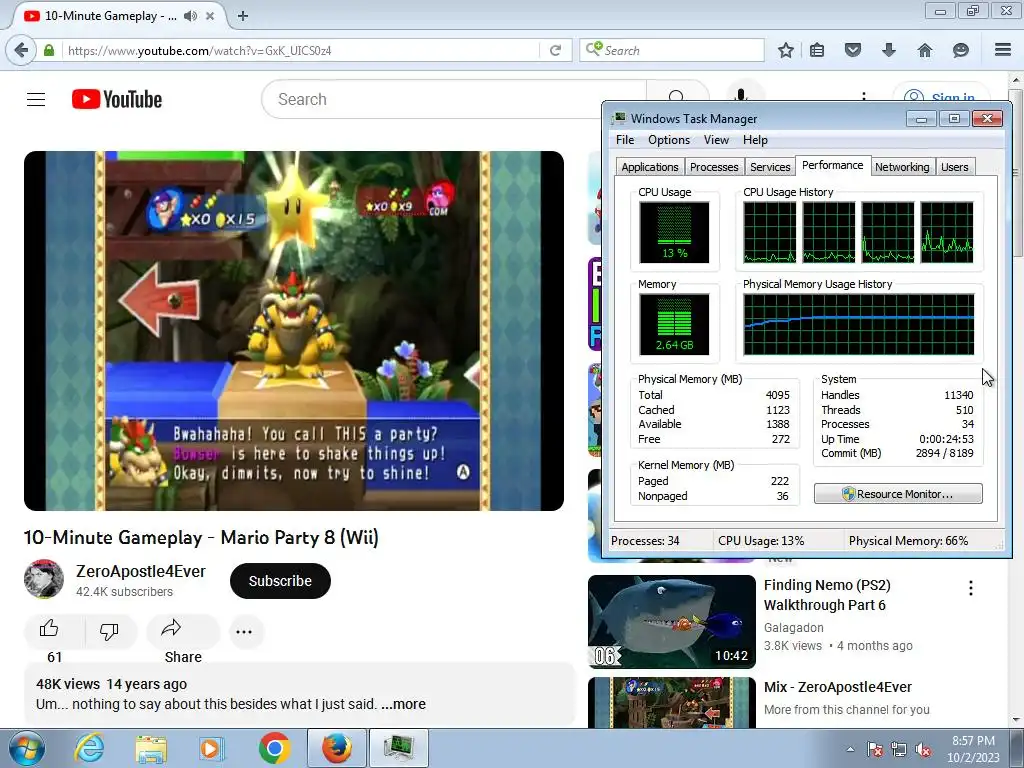Viewport: 1024px width, 768px height.
Task: Open Windows Media Player from taskbar
Action: pos(212,748)
